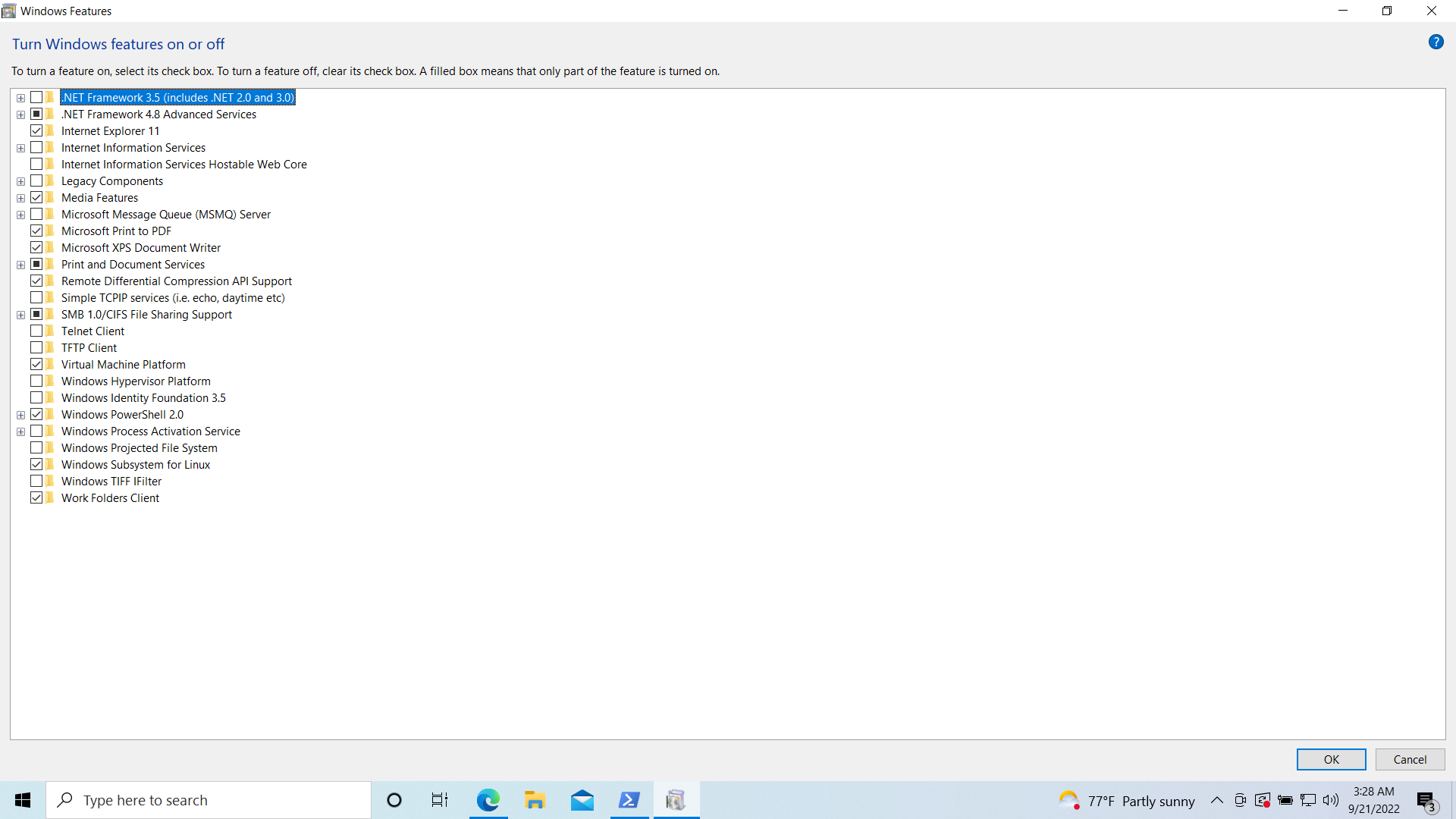
Task: Expand the Internet Information Services node
Action: click(x=20, y=147)
